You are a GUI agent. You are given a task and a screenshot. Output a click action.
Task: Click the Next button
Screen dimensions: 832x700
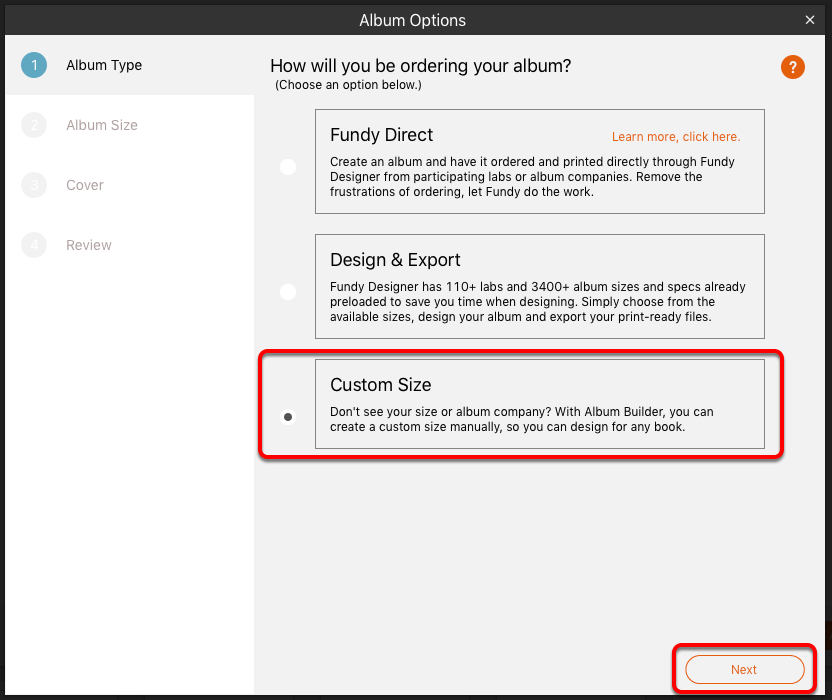pos(744,669)
